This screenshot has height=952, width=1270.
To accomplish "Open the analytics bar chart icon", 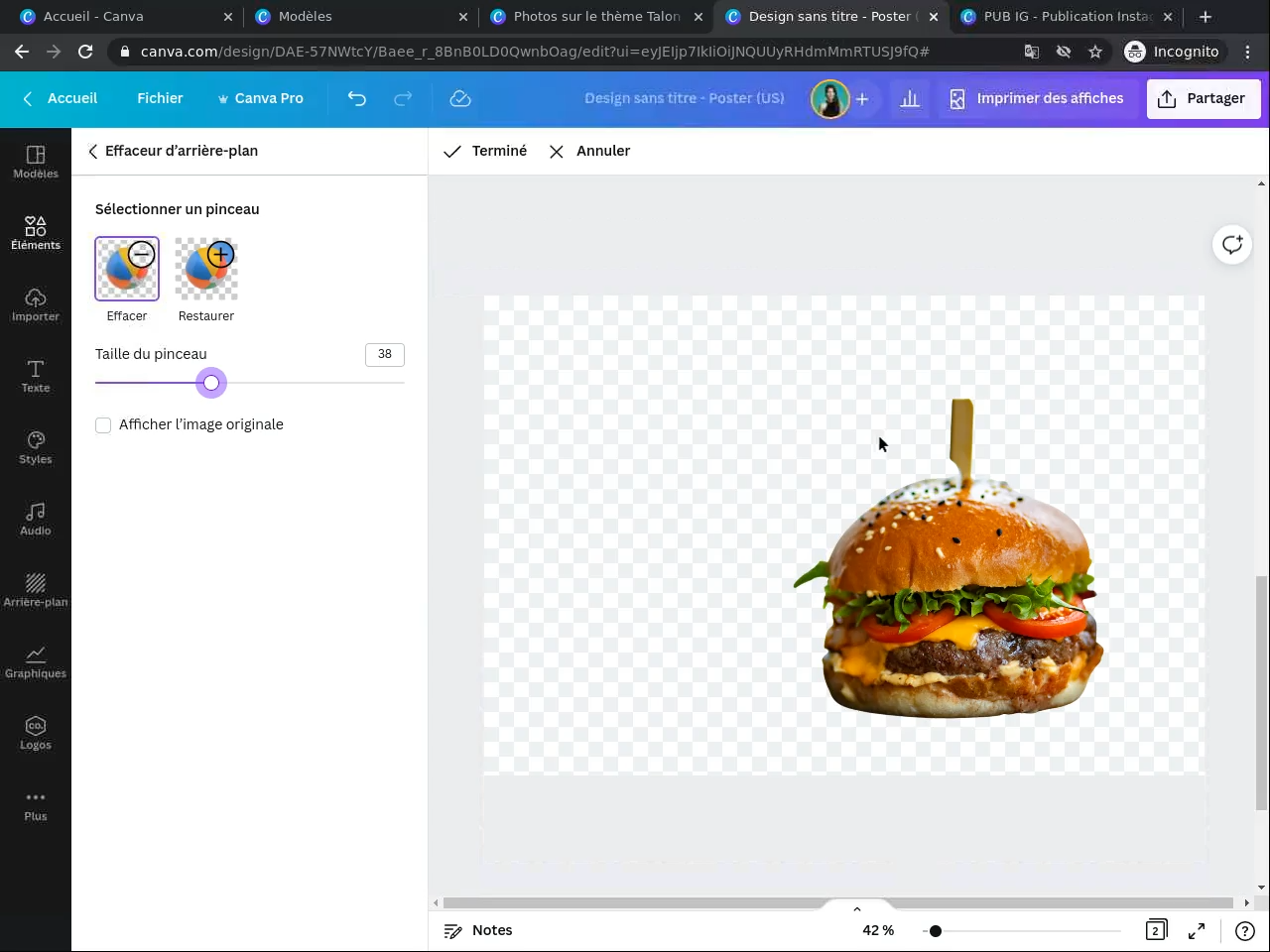I will [910, 98].
